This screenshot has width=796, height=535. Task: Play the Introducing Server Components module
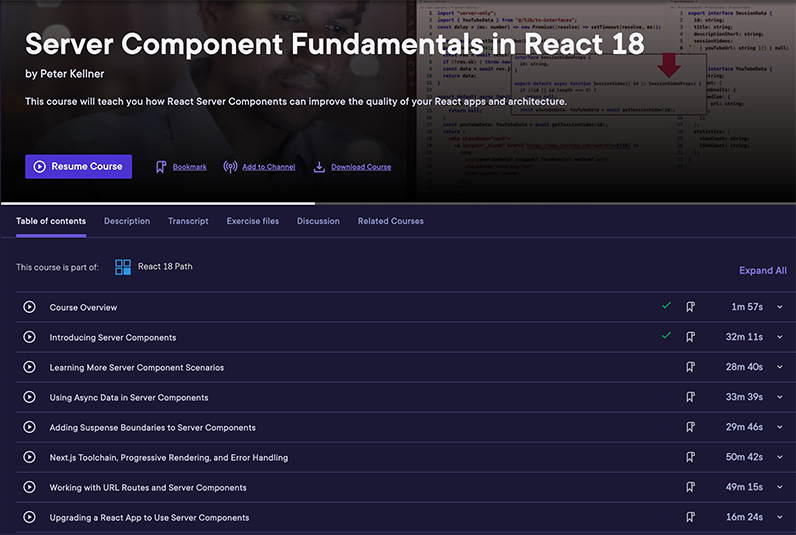point(29,337)
